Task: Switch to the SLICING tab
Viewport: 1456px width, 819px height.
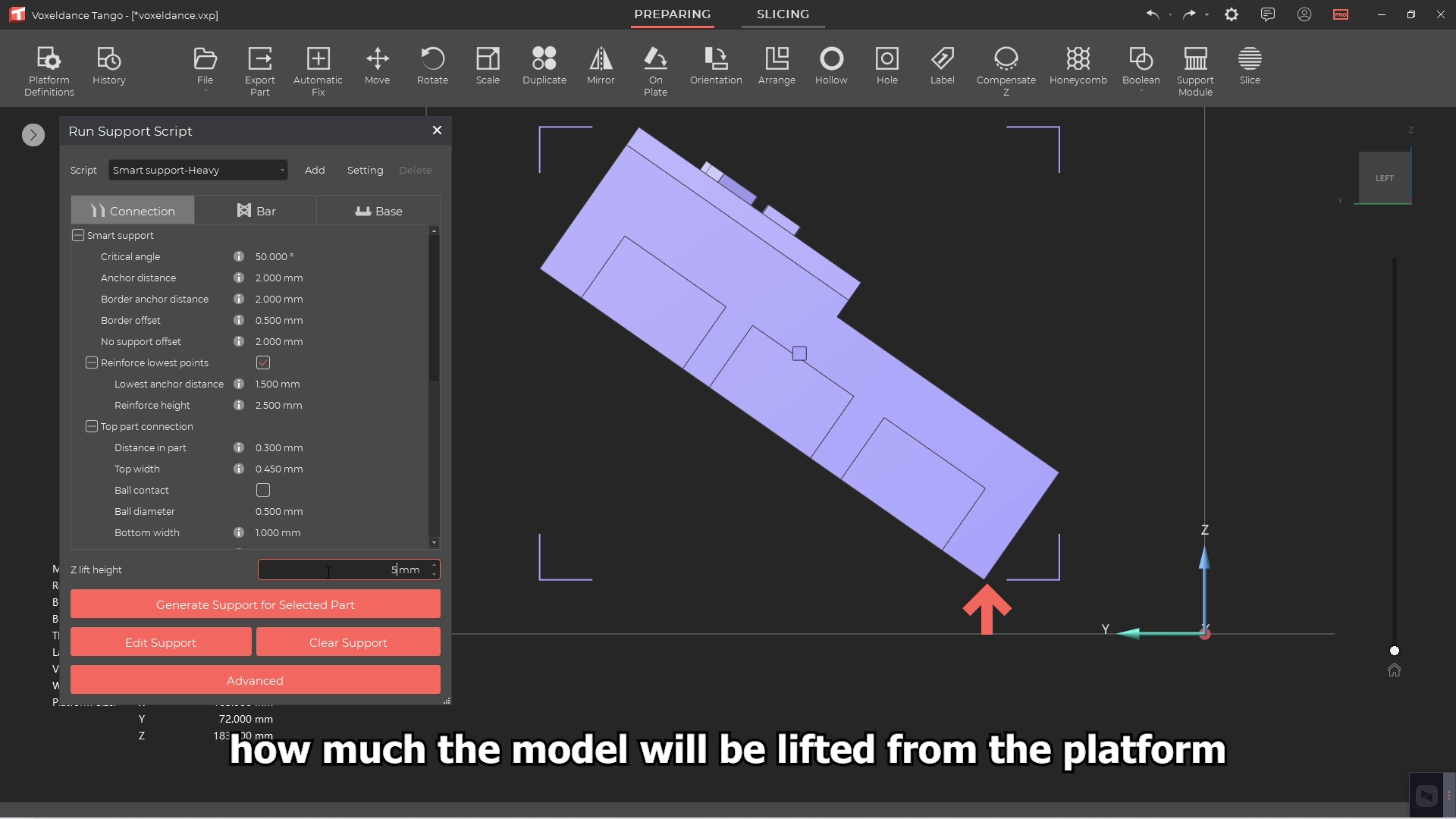Action: 783,14
